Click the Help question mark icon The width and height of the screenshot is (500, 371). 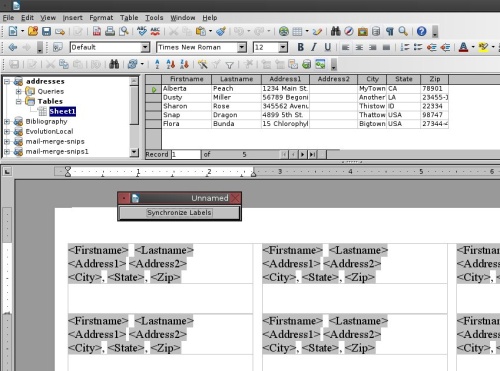click(x=421, y=31)
